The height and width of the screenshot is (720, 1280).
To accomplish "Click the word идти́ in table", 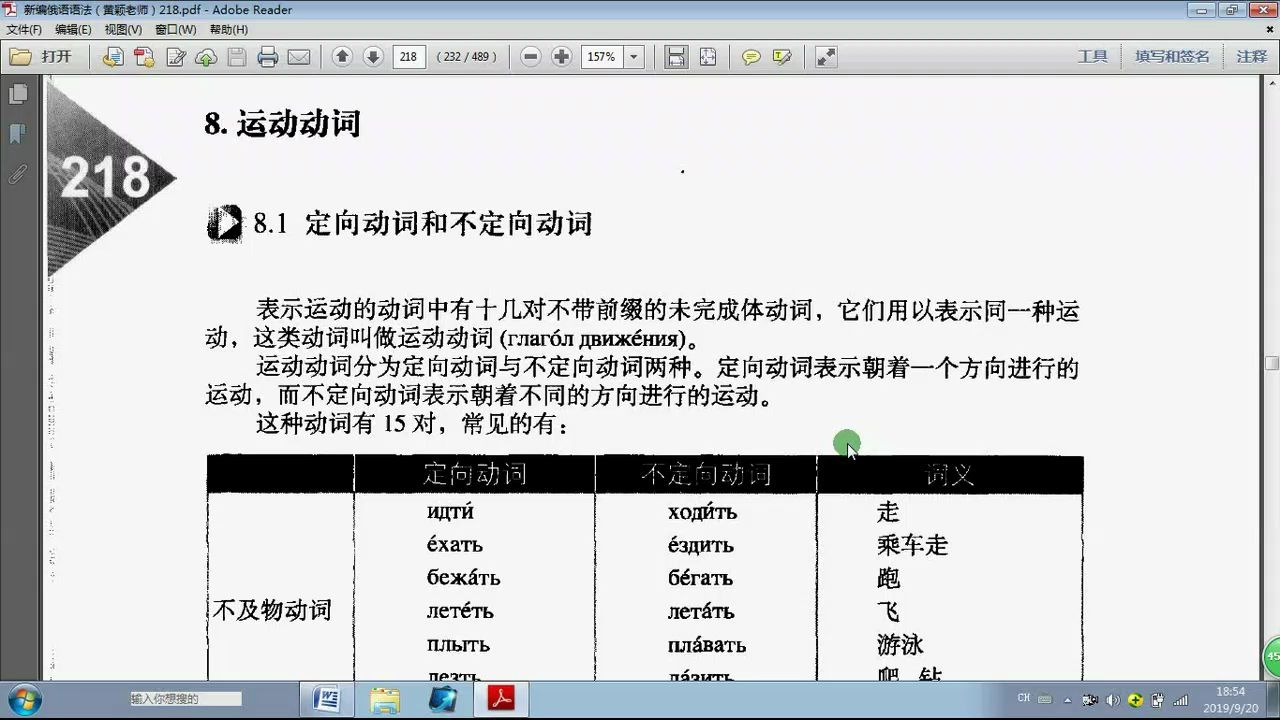I will point(450,512).
